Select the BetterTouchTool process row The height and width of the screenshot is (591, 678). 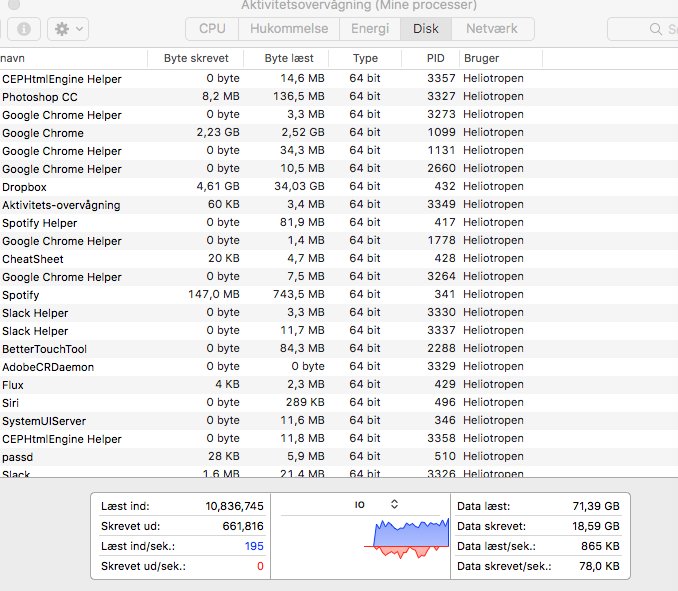pos(339,349)
